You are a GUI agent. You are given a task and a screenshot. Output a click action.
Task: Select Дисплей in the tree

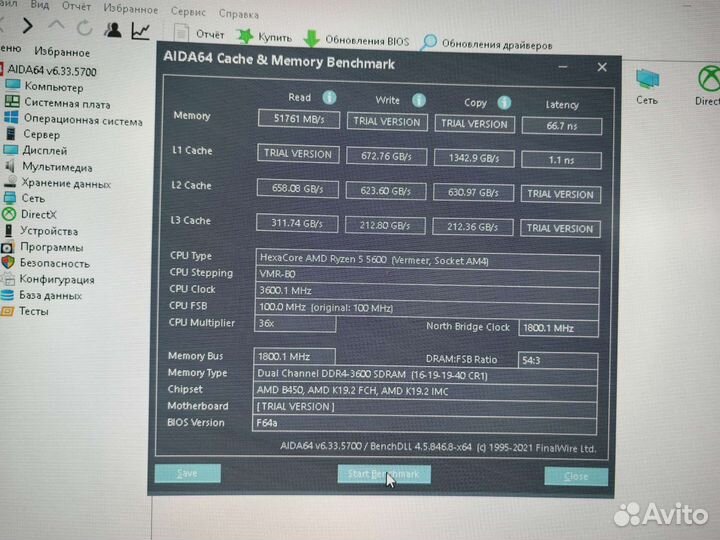pyautogui.click(x=35, y=151)
